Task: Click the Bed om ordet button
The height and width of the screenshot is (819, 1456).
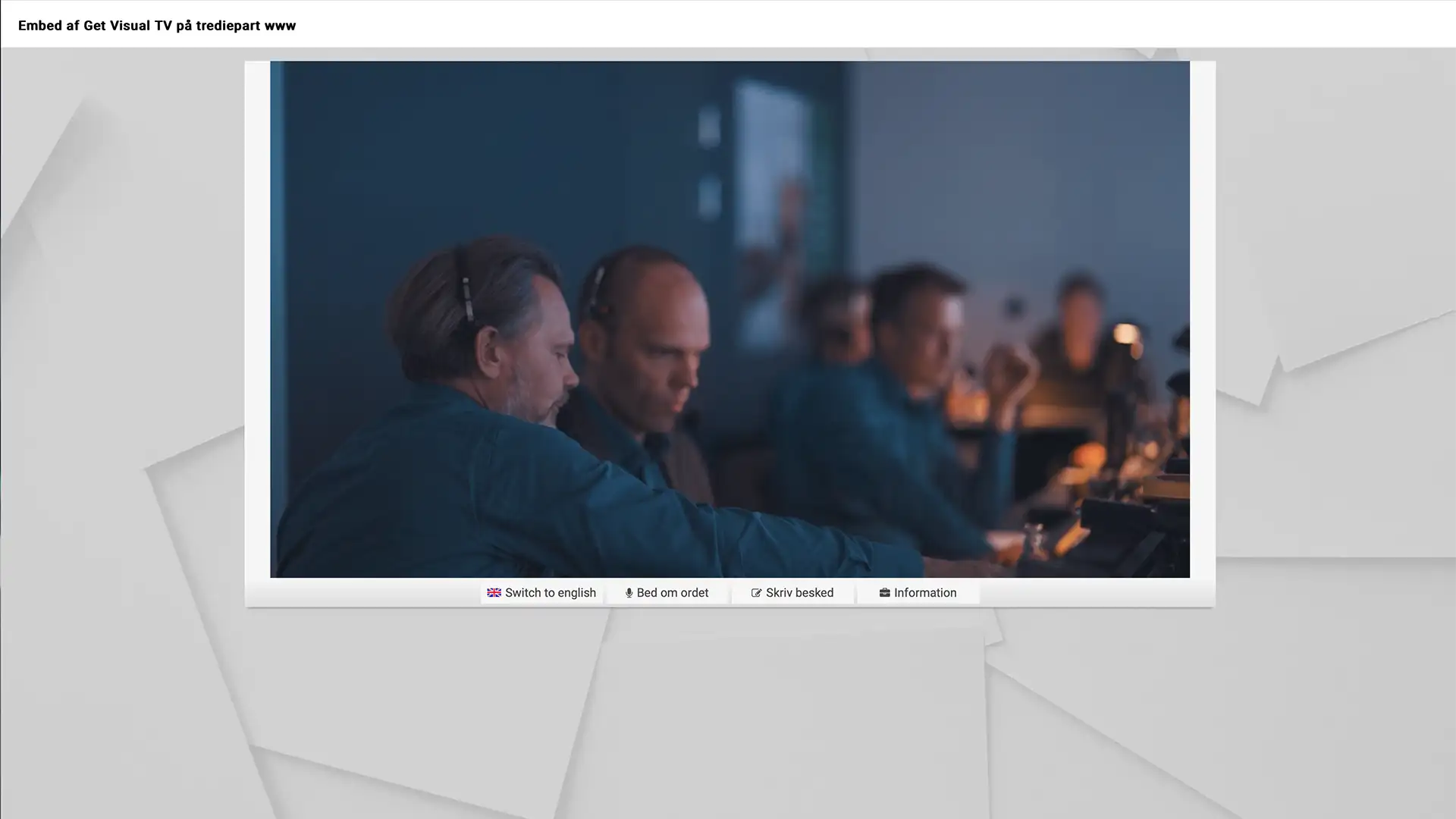Action: point(667,593)
